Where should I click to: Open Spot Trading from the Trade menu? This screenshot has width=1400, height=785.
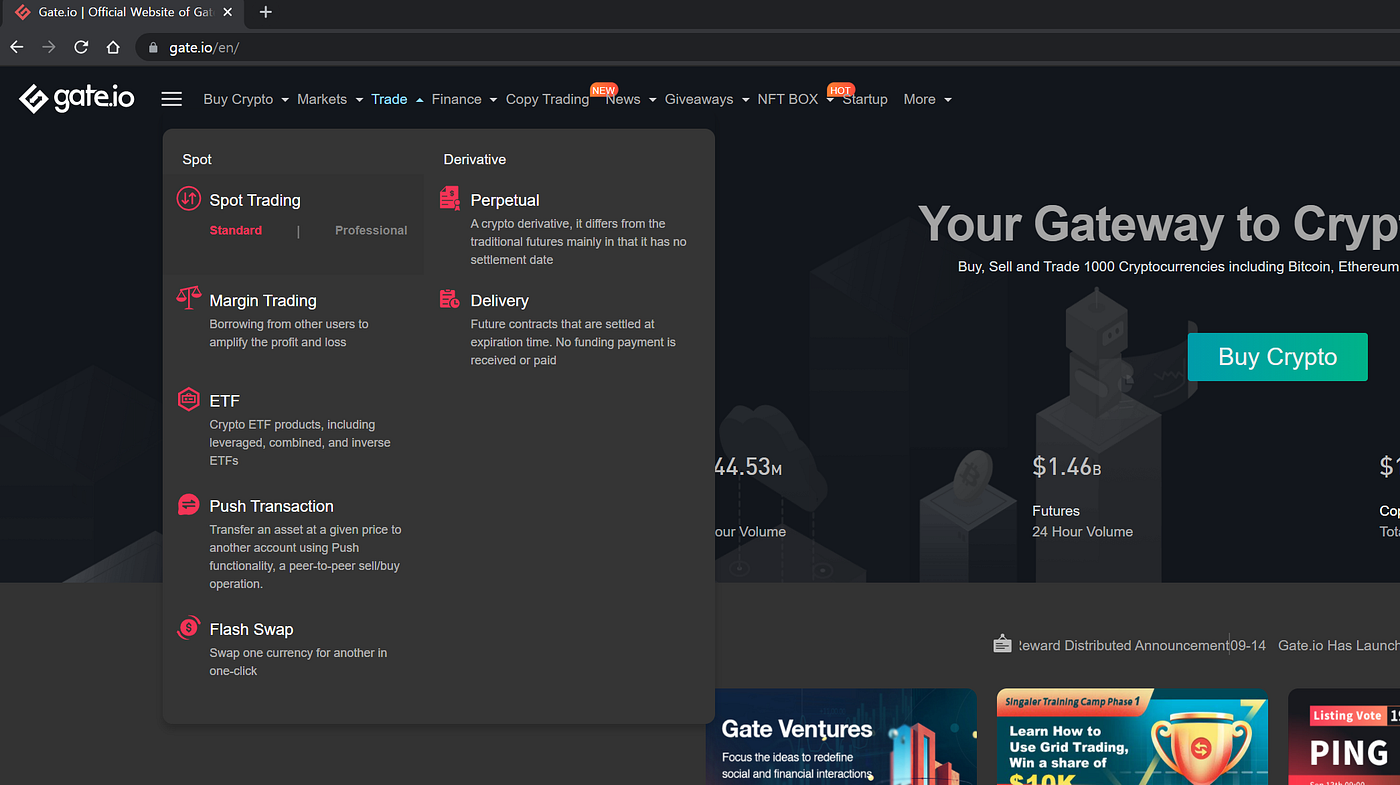[255, 200]
